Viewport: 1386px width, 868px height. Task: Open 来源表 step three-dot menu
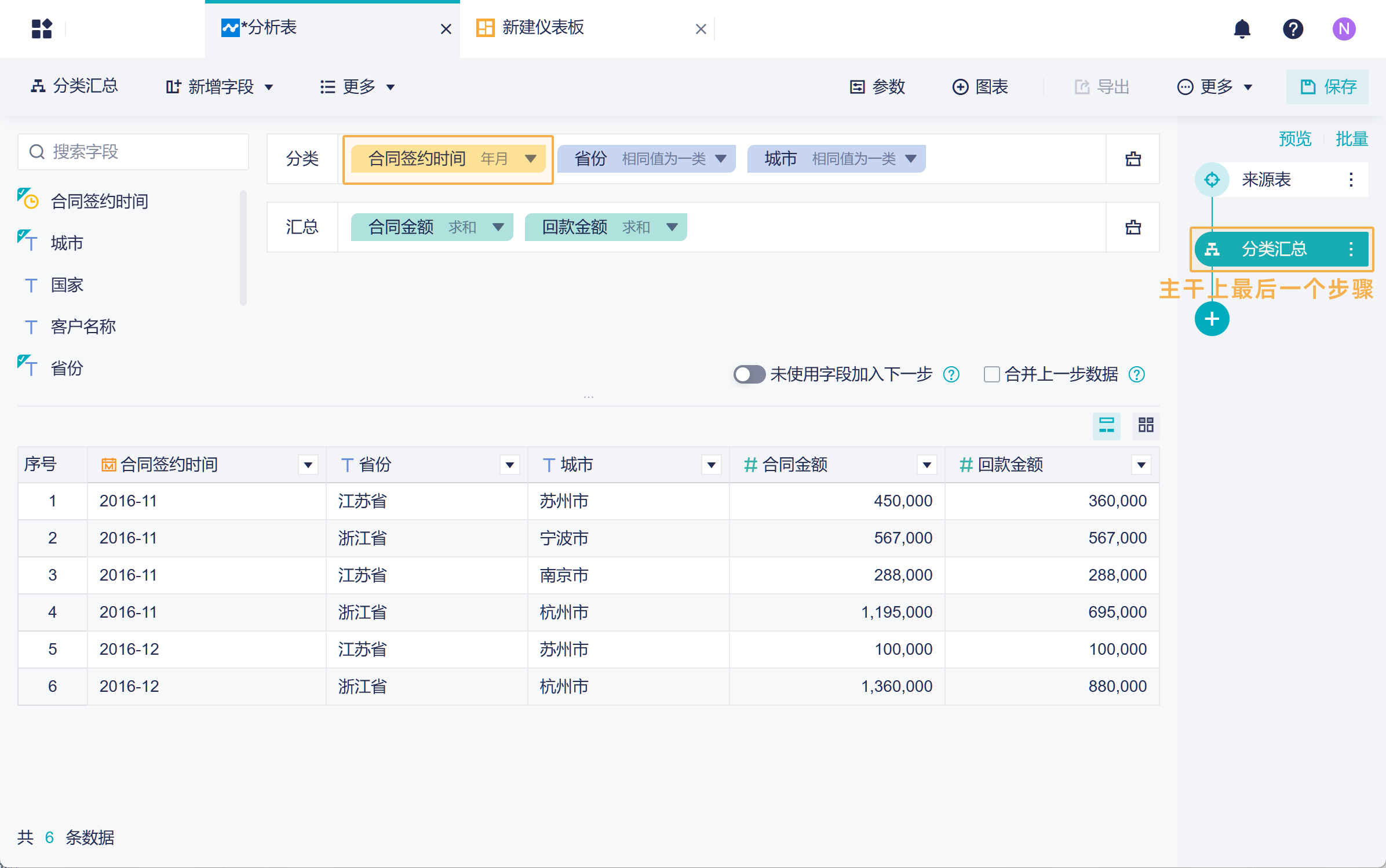(x=1351, y=180)
